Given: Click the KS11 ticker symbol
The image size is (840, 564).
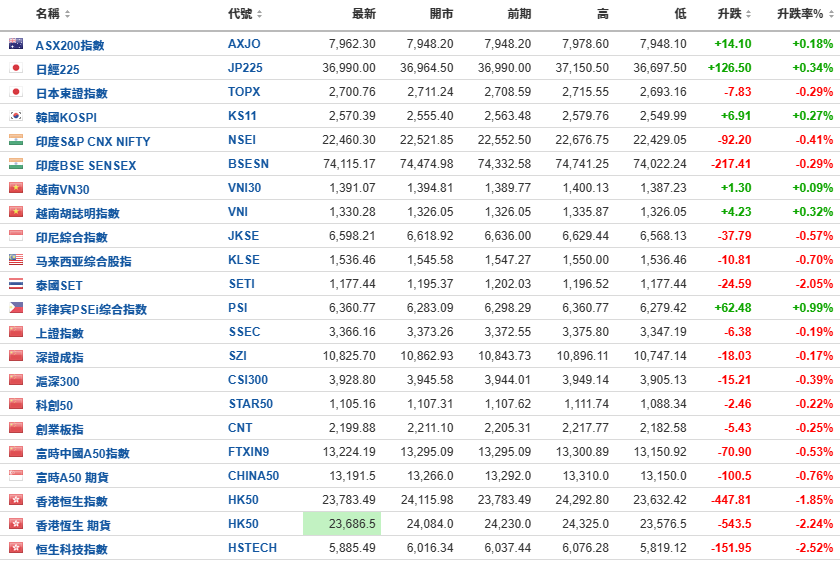Looking at the screenshot, I should [242, 116].
